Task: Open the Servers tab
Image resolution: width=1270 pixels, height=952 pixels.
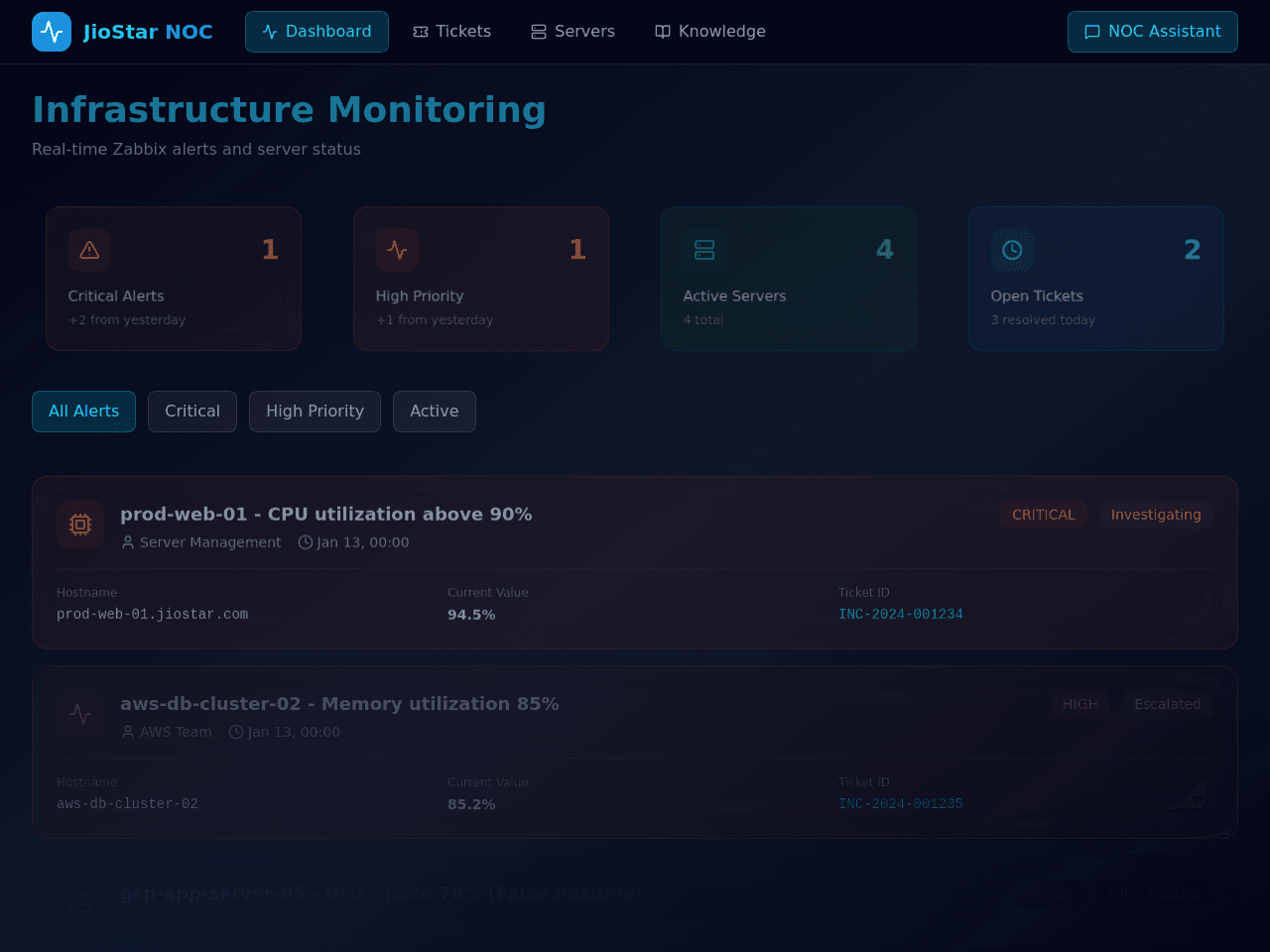Action: click(572, 32)
